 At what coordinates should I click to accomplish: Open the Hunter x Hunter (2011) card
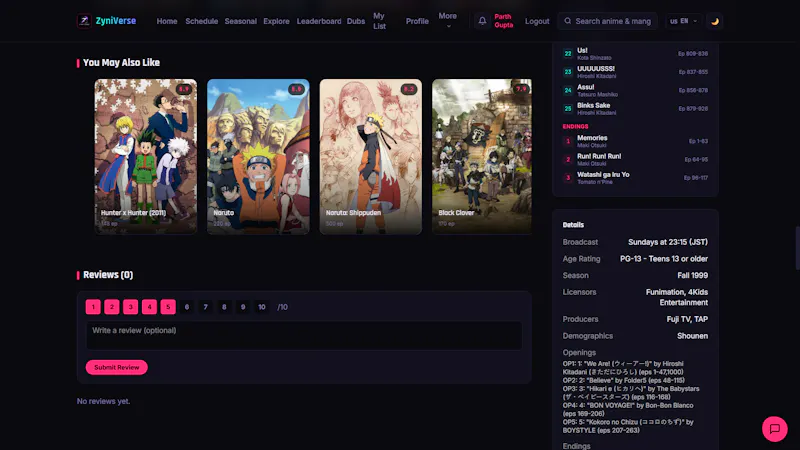click(145, 157)
